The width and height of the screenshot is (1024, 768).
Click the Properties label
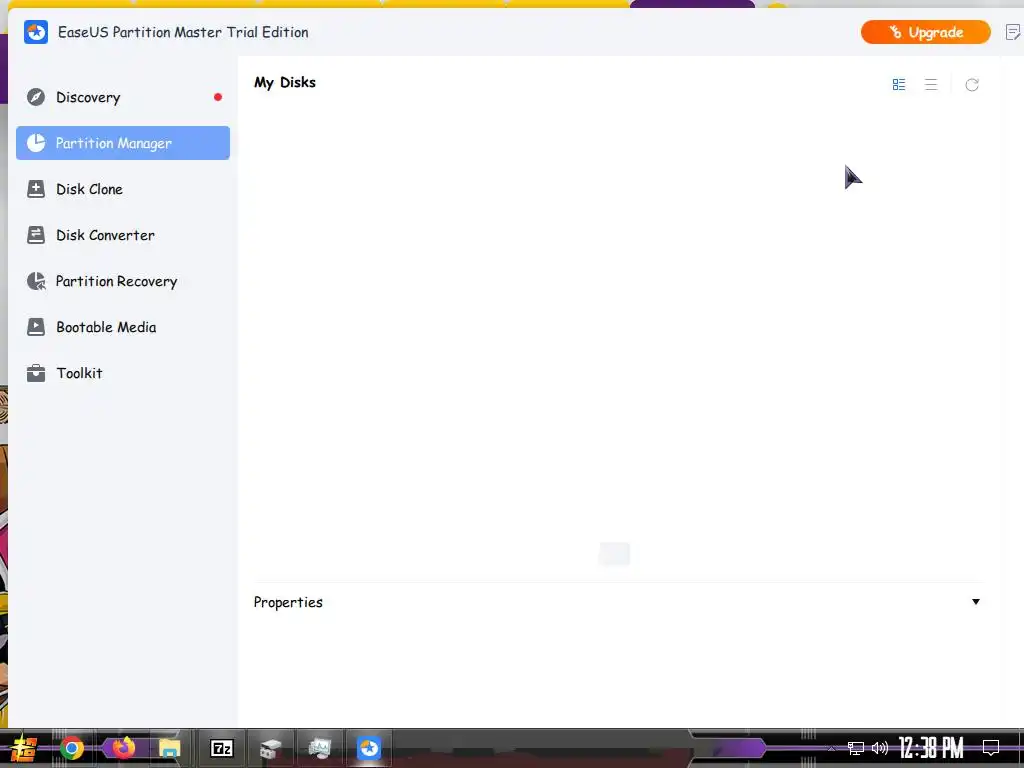pyautogui.click(x=288, y=602)
